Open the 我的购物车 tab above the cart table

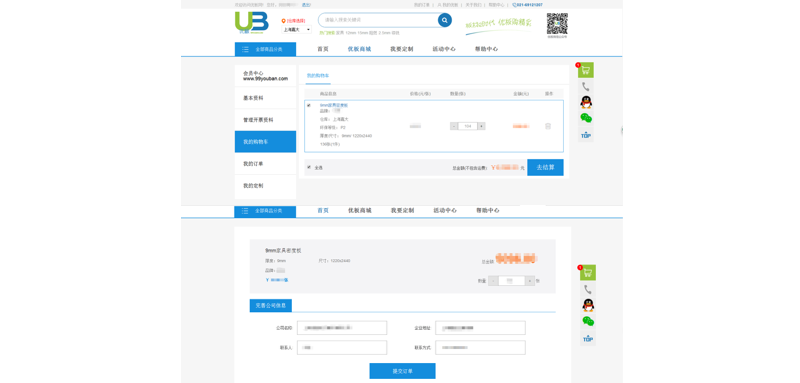coord(318,75)
